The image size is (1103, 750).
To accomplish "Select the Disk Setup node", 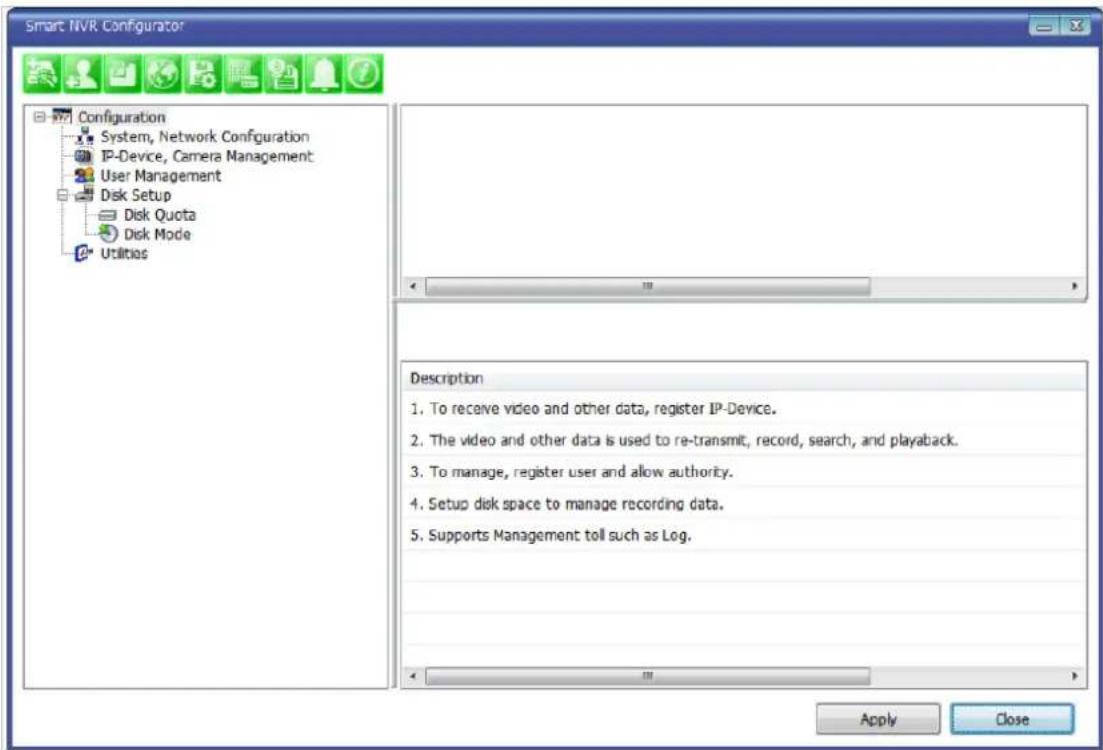I will [x=136, y=195].
